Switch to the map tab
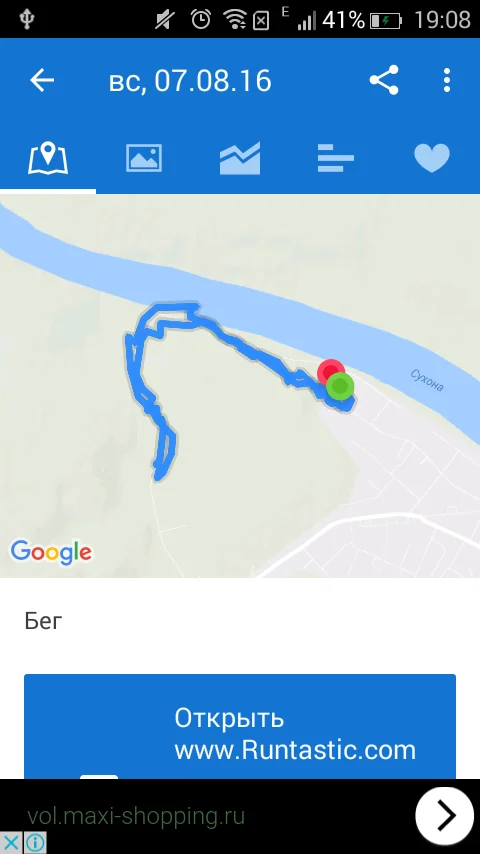Screen dimensions: 480x854 coord(48,158)
